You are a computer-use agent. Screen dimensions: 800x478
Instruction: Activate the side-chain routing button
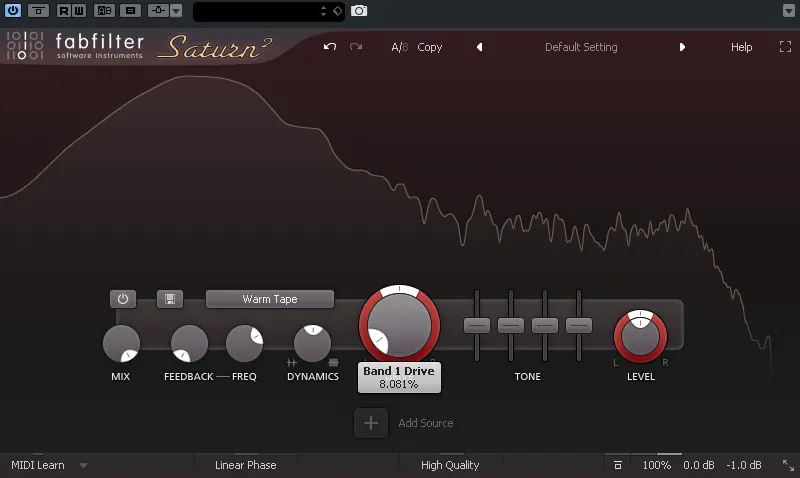[158, 10]
